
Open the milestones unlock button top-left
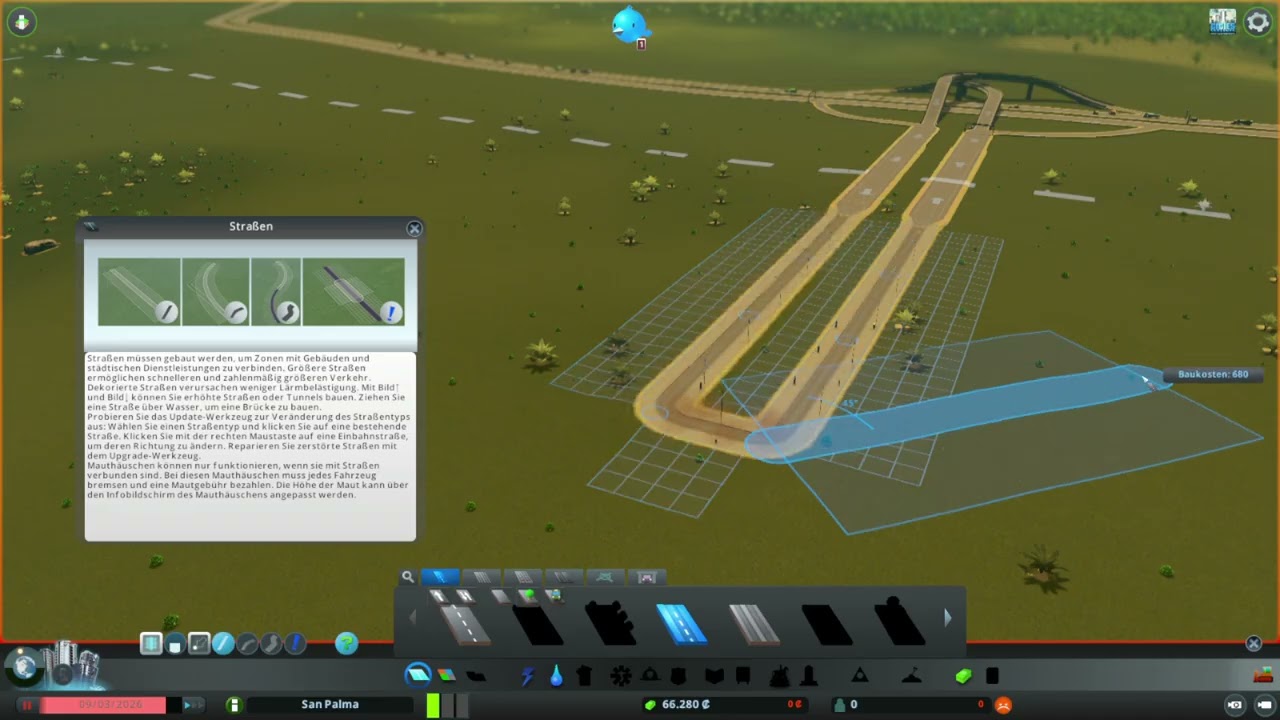[21, 22]
